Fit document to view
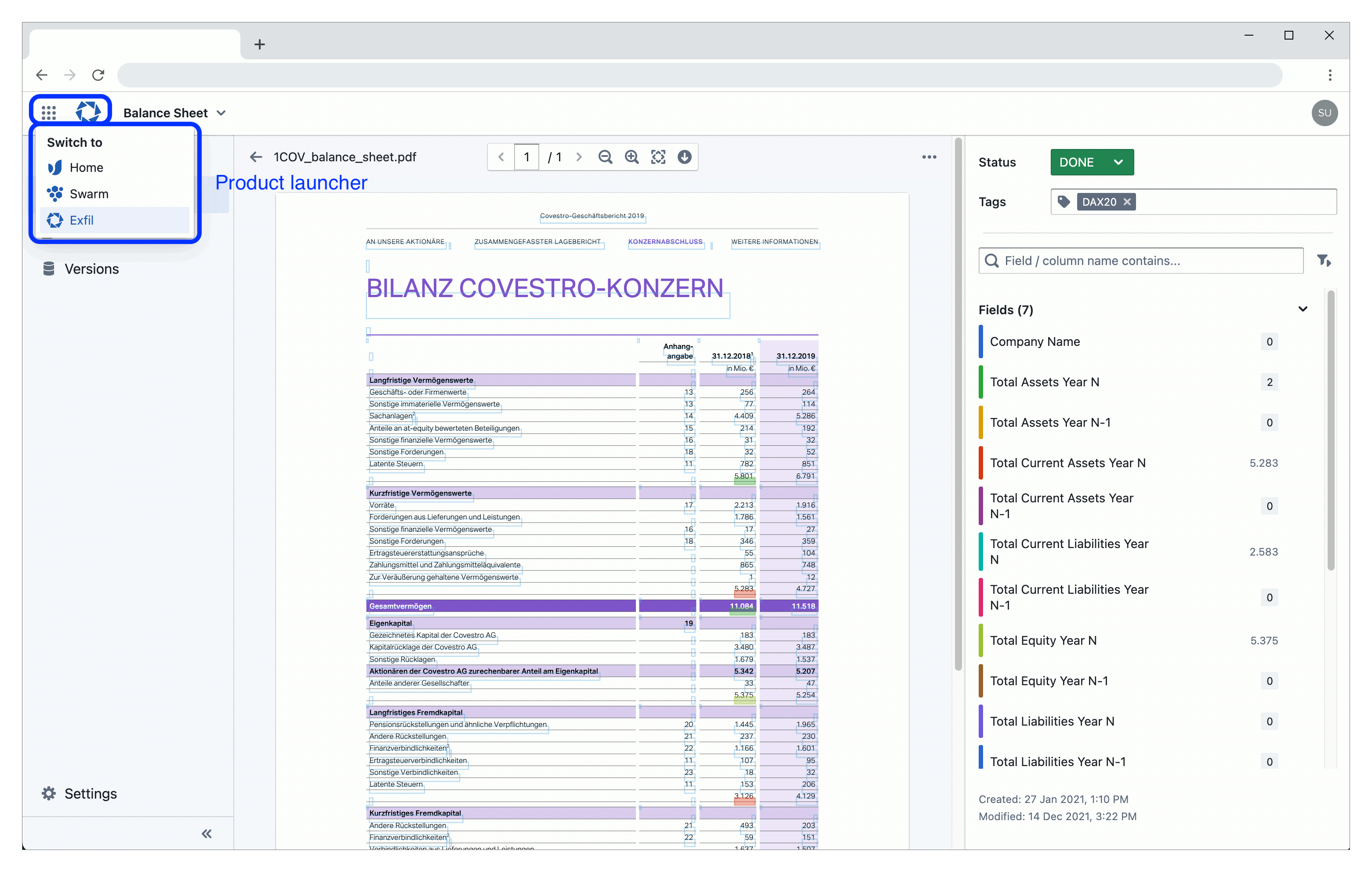The height and width of the screenshot is (872, 1372). (658, 157)
